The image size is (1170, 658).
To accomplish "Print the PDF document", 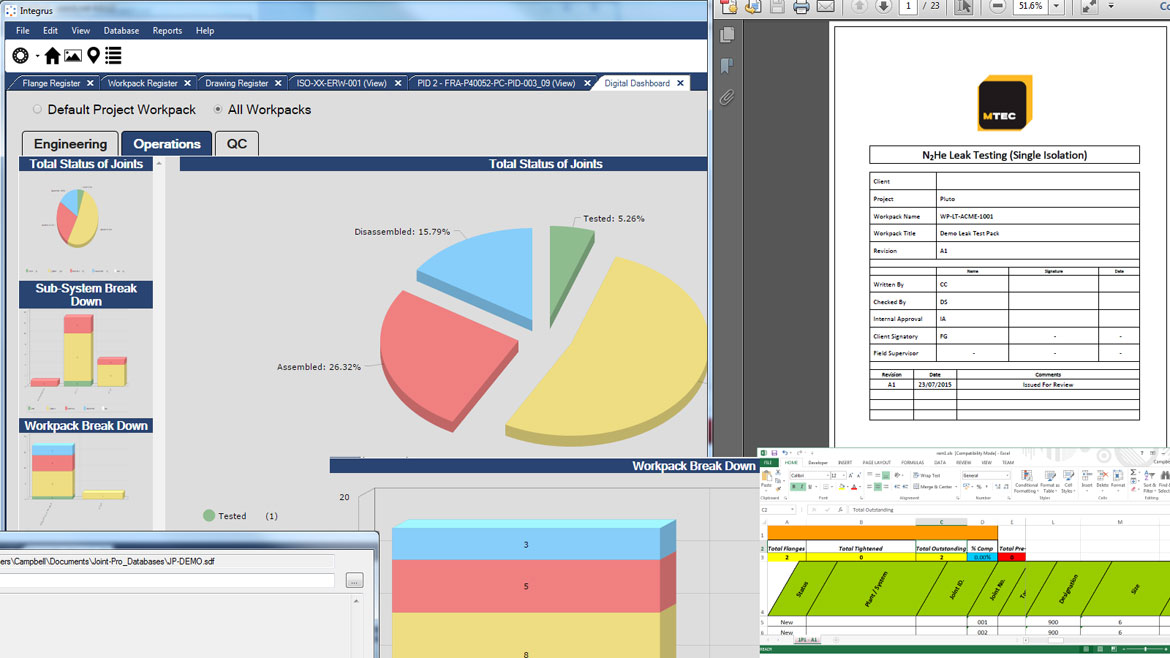I will coord(800,7).
